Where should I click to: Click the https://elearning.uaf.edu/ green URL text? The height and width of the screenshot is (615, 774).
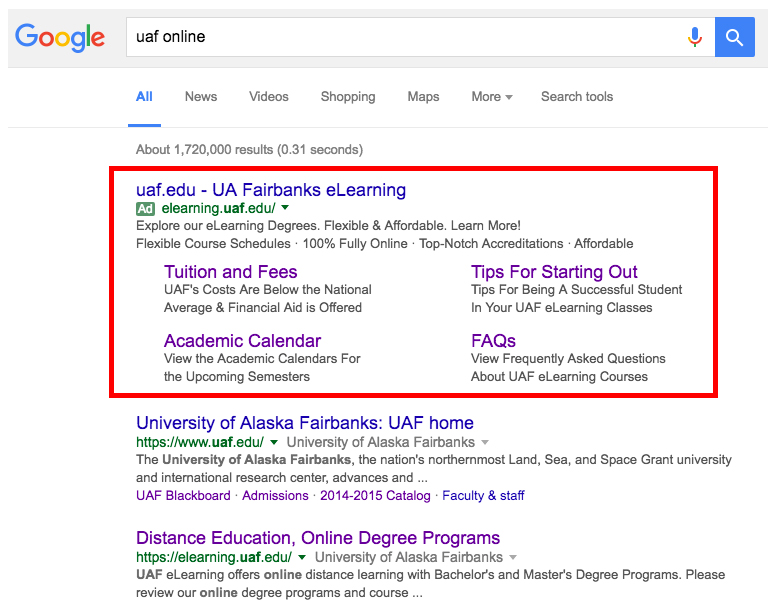(214, 557)
